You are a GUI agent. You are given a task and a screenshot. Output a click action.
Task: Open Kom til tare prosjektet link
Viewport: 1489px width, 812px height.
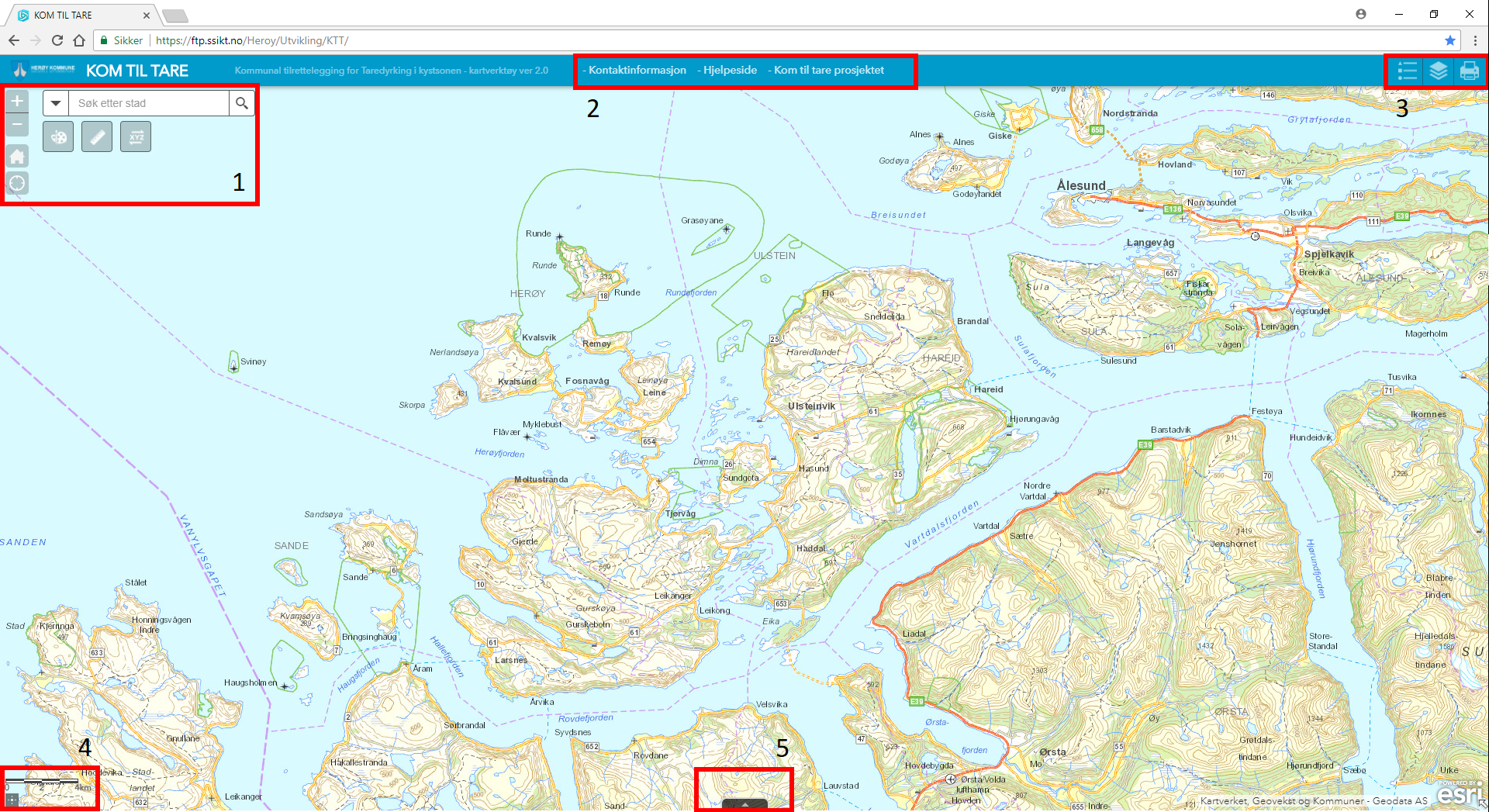click(828, 70)
